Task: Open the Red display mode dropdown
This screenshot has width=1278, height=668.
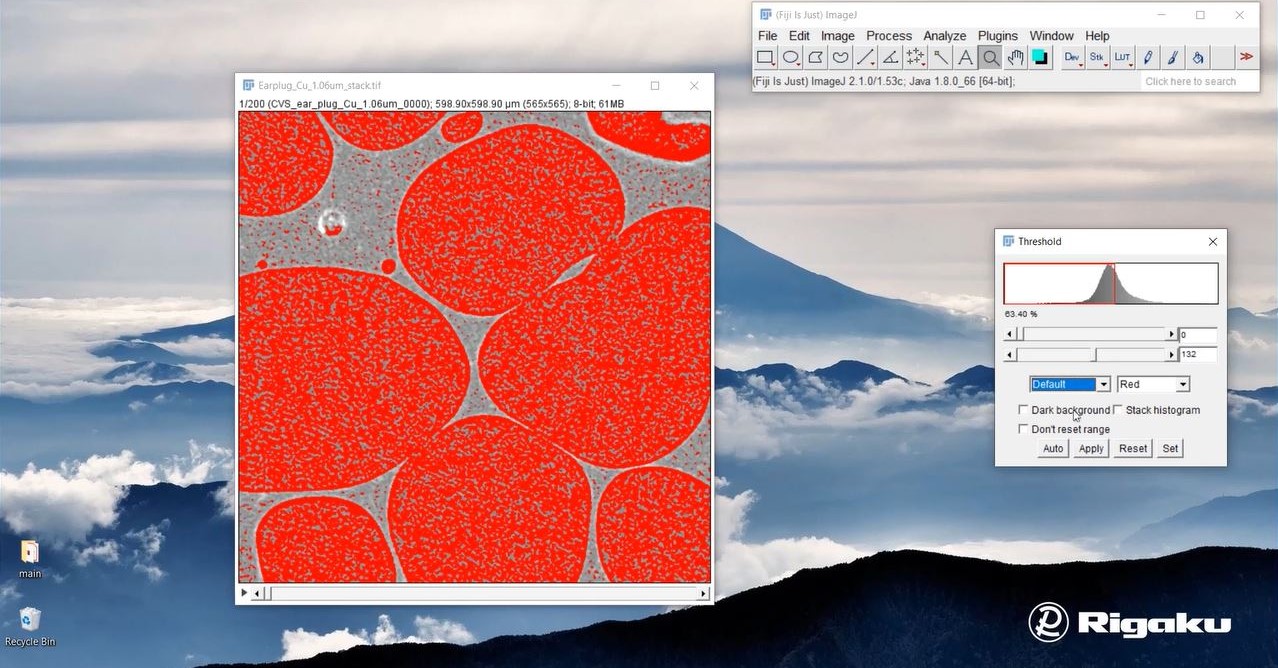Action: click(1152, 384)
